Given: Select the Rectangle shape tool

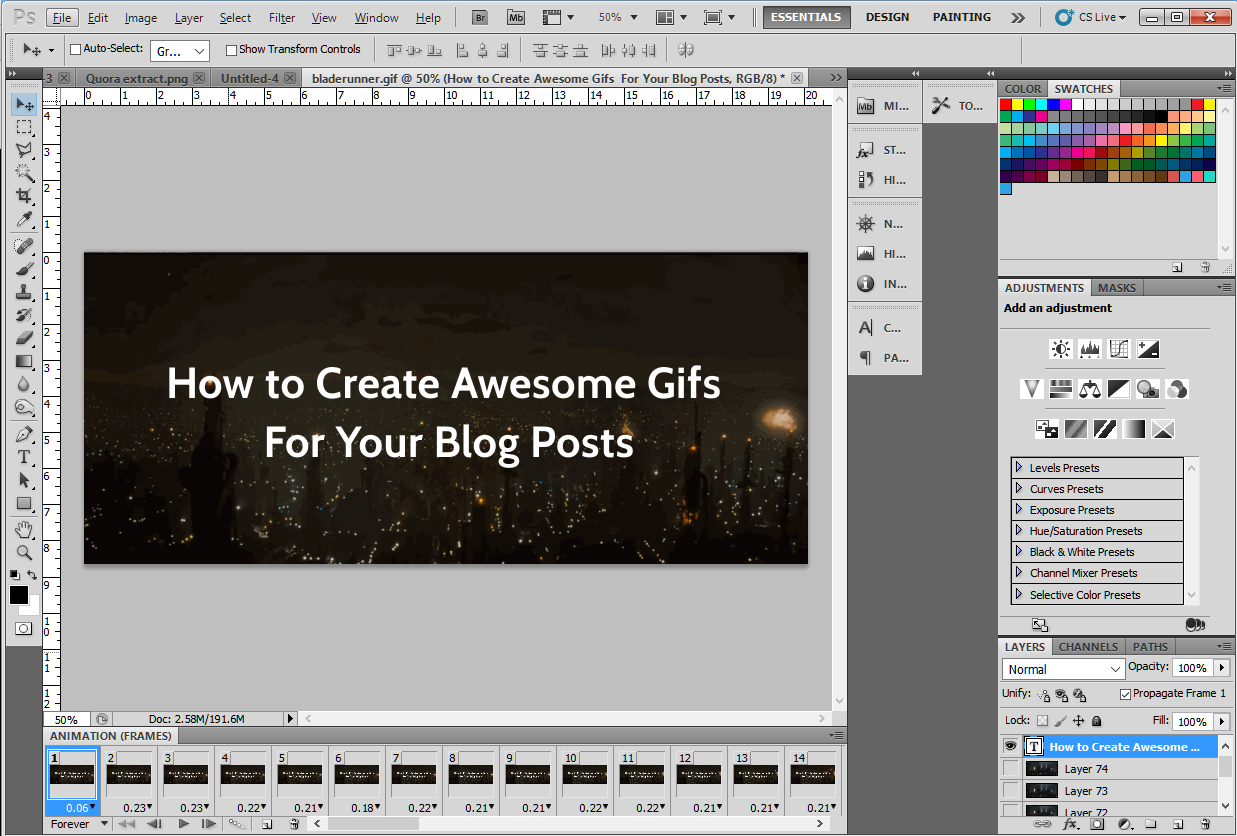Looking at the screenshot, I should click(x=24, y=503).
